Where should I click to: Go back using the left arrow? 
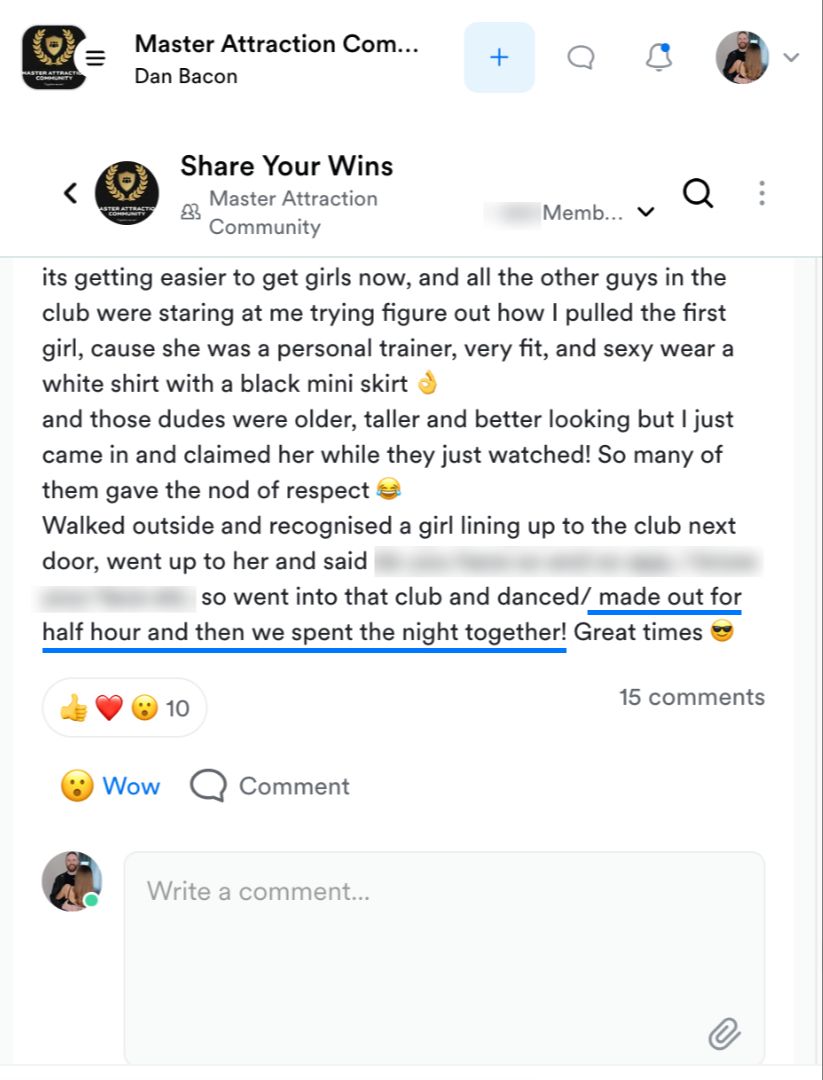71,193
